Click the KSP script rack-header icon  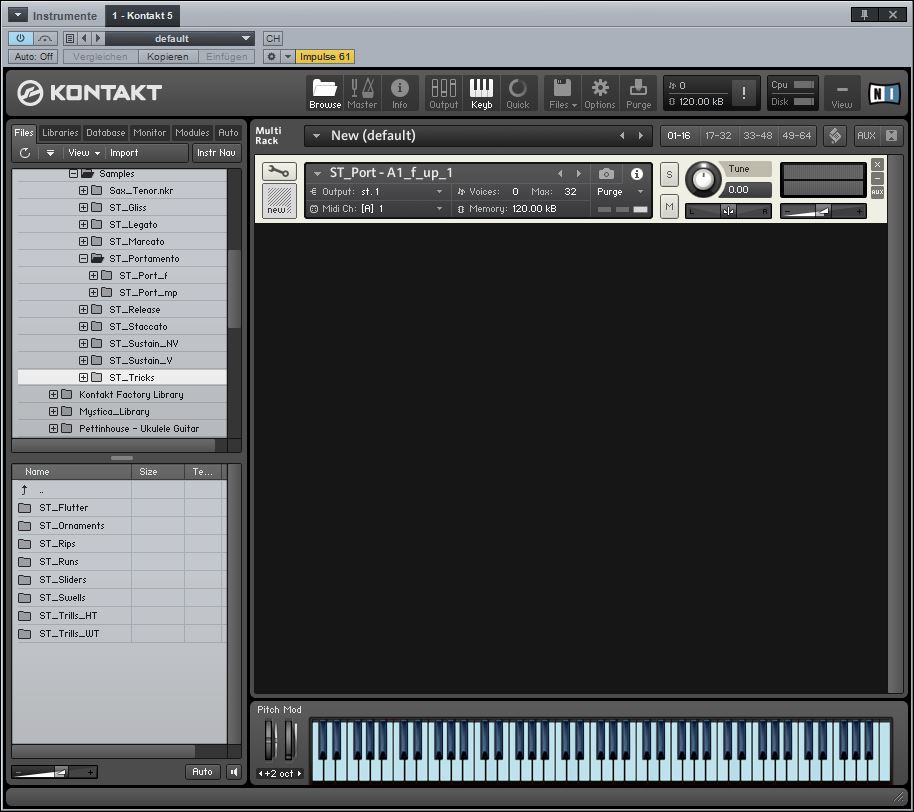[x=835, y=136]
